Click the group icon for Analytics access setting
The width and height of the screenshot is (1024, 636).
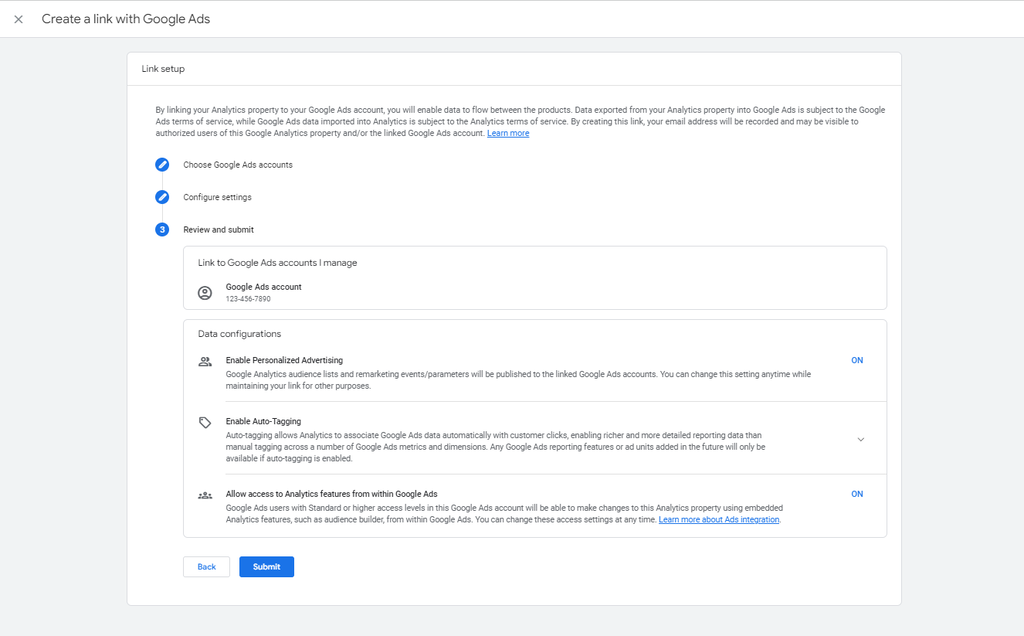[x=205, y=494]
